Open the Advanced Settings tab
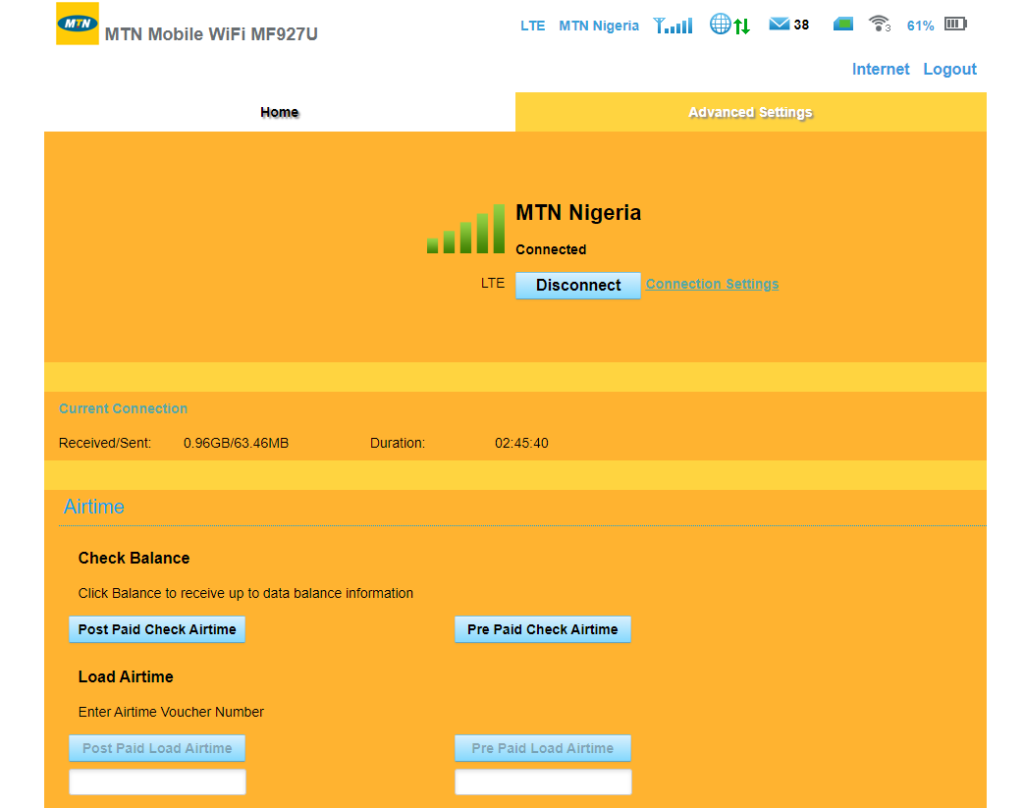The image size is (1024, 808). click(x=750, y=112)
